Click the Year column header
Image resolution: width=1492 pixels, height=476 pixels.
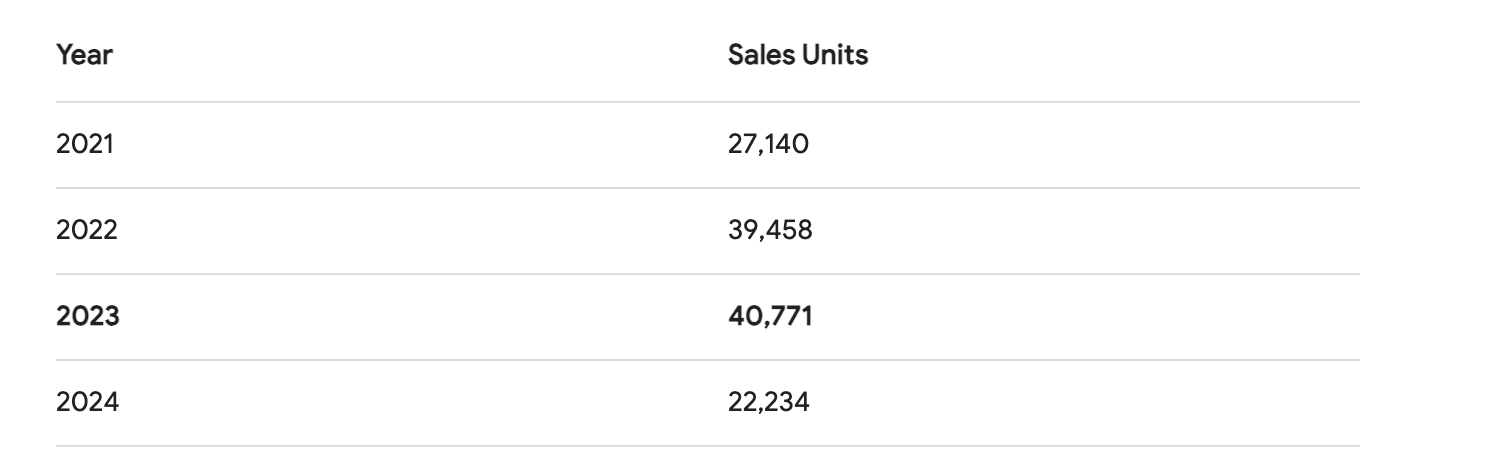click(84, 56)
